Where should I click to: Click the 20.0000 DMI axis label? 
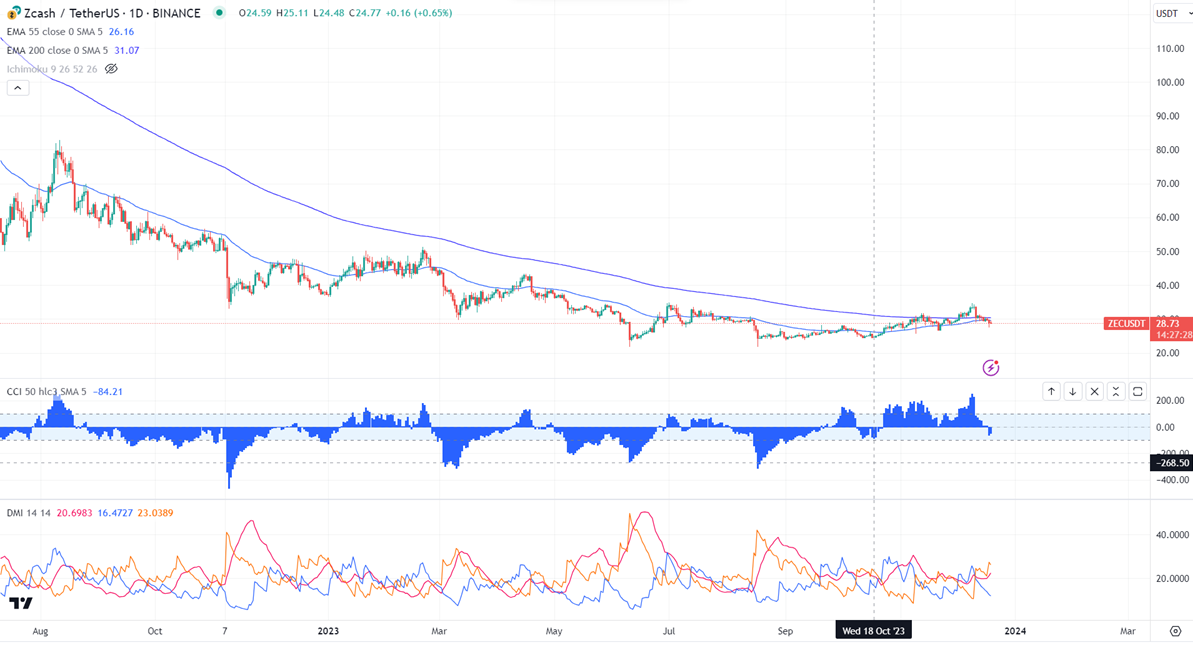(1172, 579)
